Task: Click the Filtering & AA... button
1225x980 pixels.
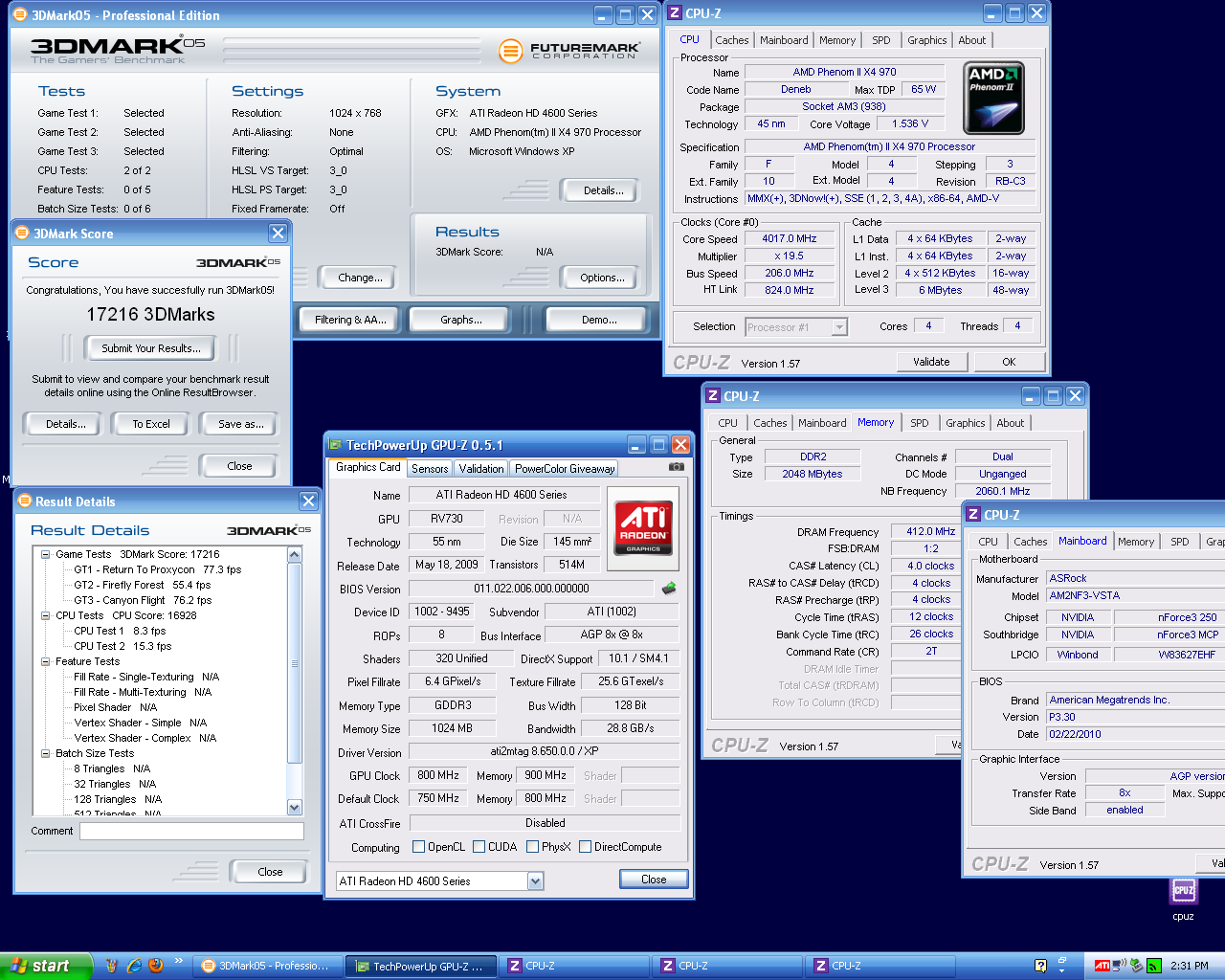Action: tap(351, 320)
